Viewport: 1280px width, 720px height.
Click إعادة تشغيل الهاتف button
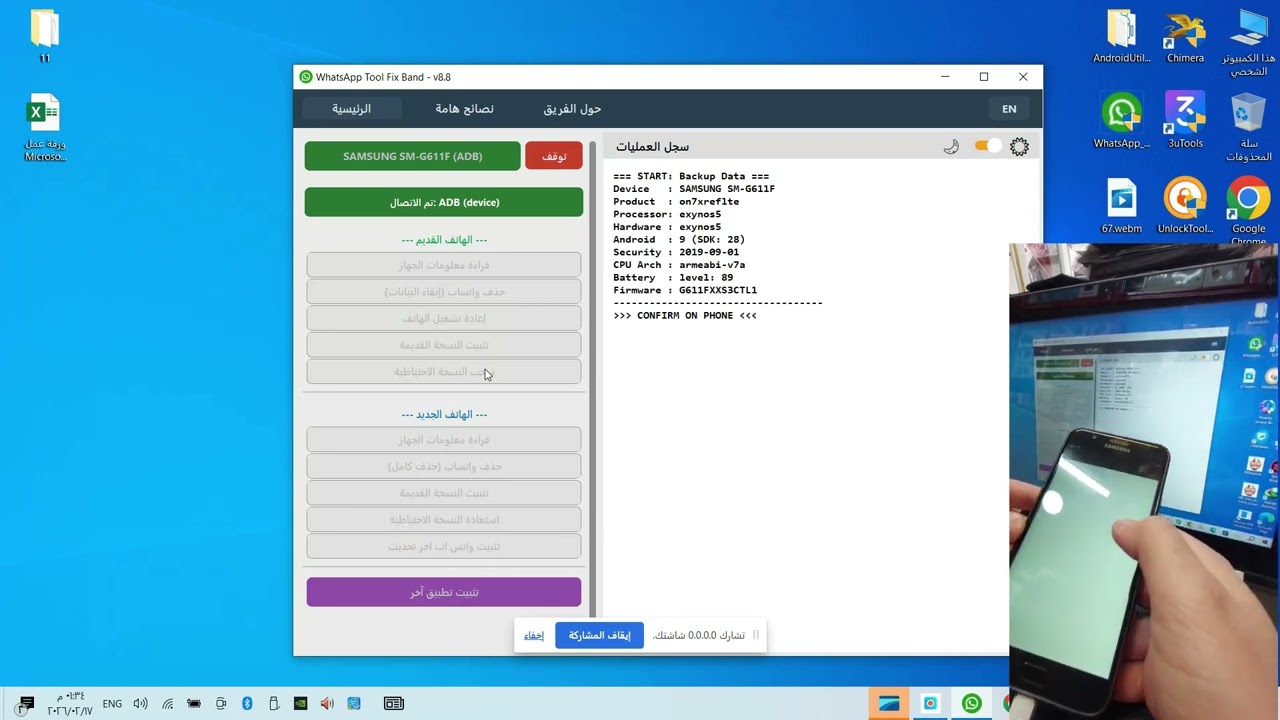pos(444,318)
